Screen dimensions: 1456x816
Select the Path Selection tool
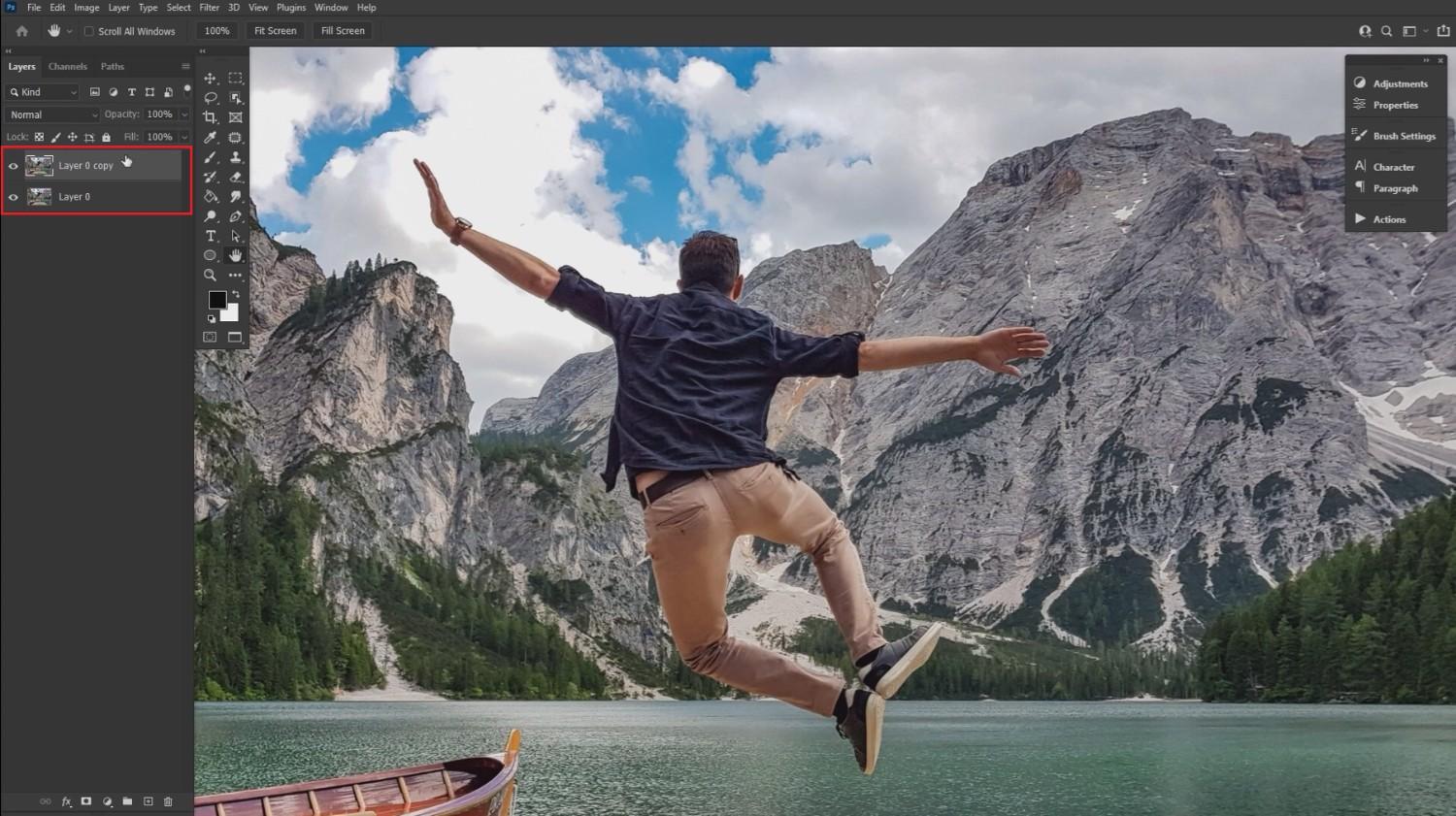tap(235, 236)
